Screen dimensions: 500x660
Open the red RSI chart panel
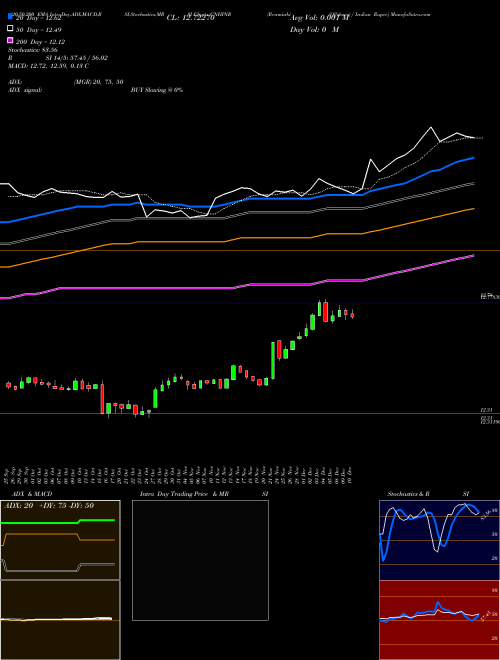click(439, 620)
